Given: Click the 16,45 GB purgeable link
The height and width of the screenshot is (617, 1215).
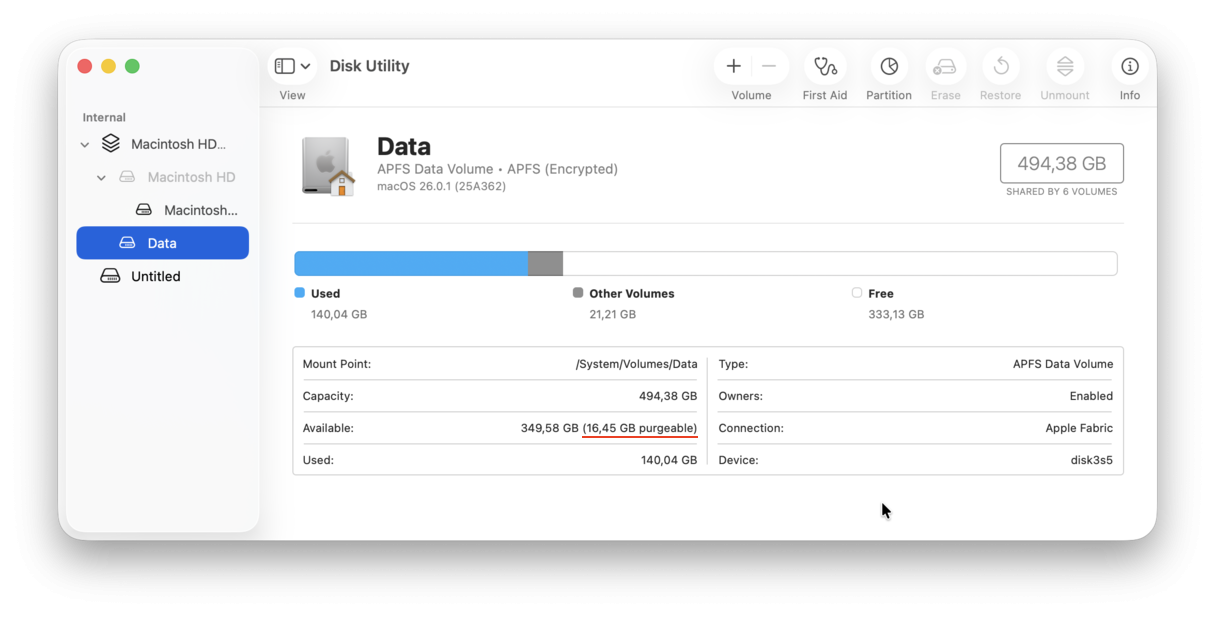Looking at the screenshot, I should point(640,427).
